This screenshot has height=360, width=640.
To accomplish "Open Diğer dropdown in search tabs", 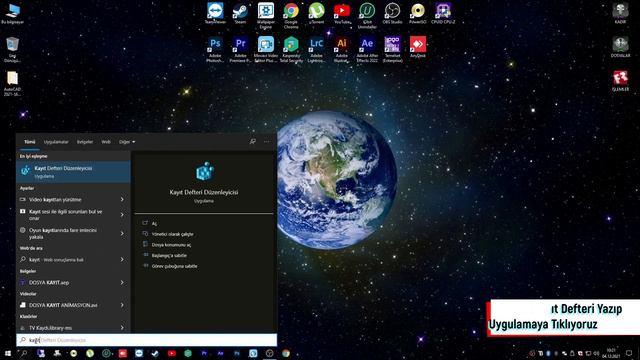I will click(127, 142).
